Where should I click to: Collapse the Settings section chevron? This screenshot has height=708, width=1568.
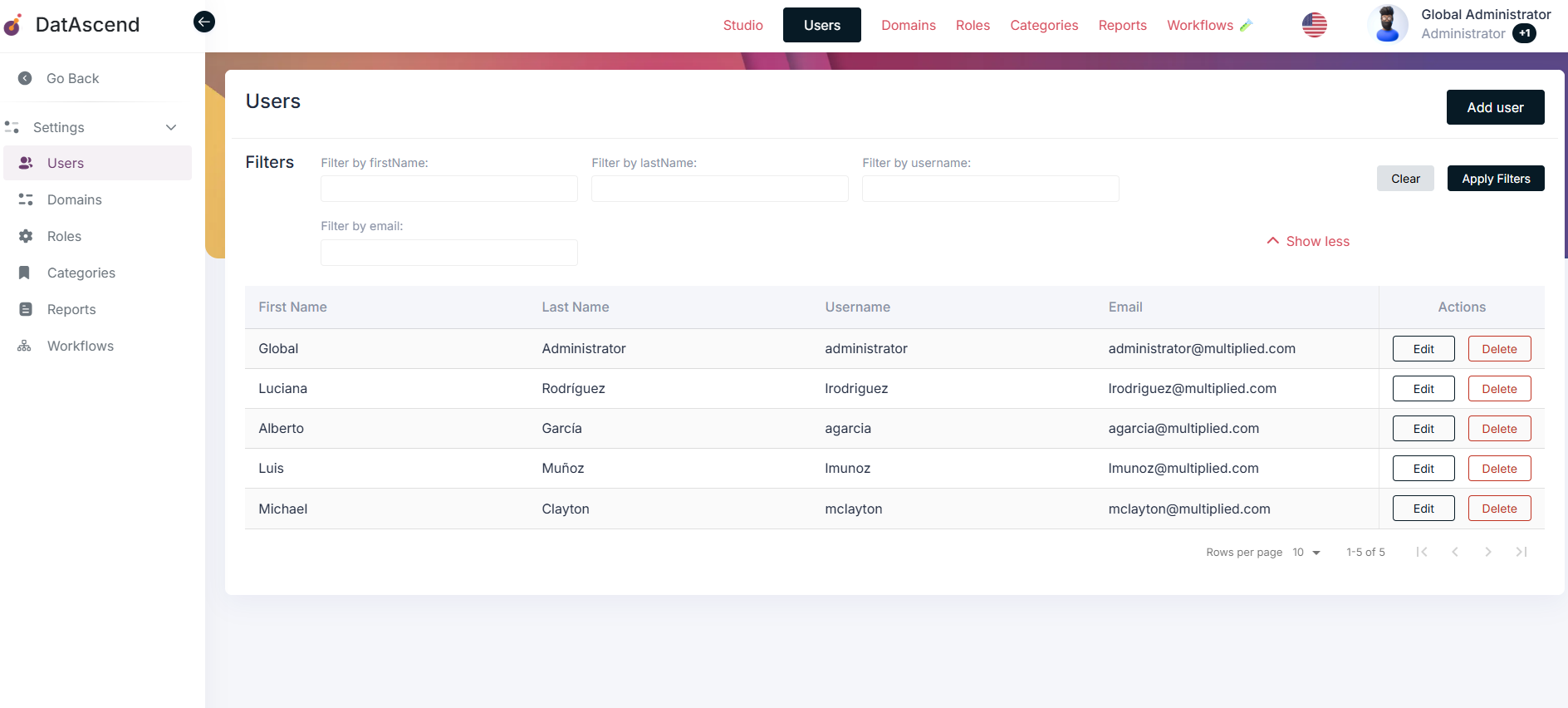pos(171,127)
